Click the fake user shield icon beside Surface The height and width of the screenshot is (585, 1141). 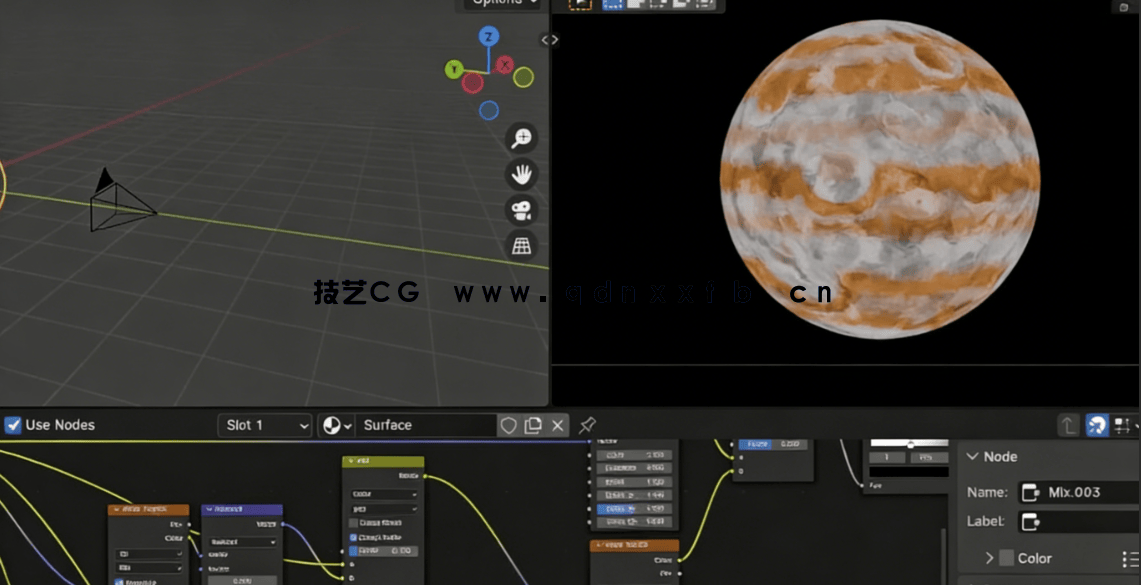509,425
